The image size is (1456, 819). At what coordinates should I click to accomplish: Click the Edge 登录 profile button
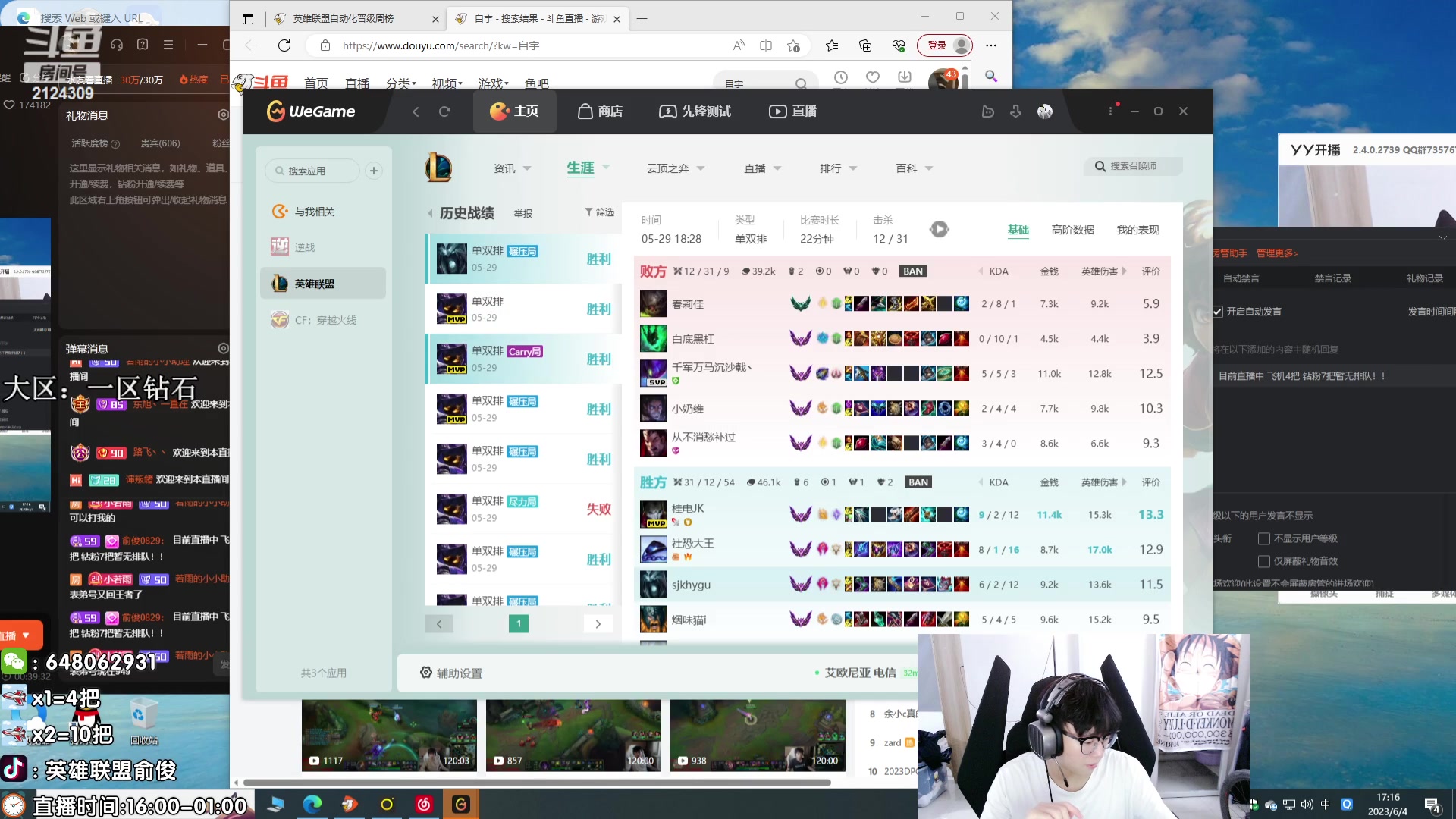pos(944,45)
